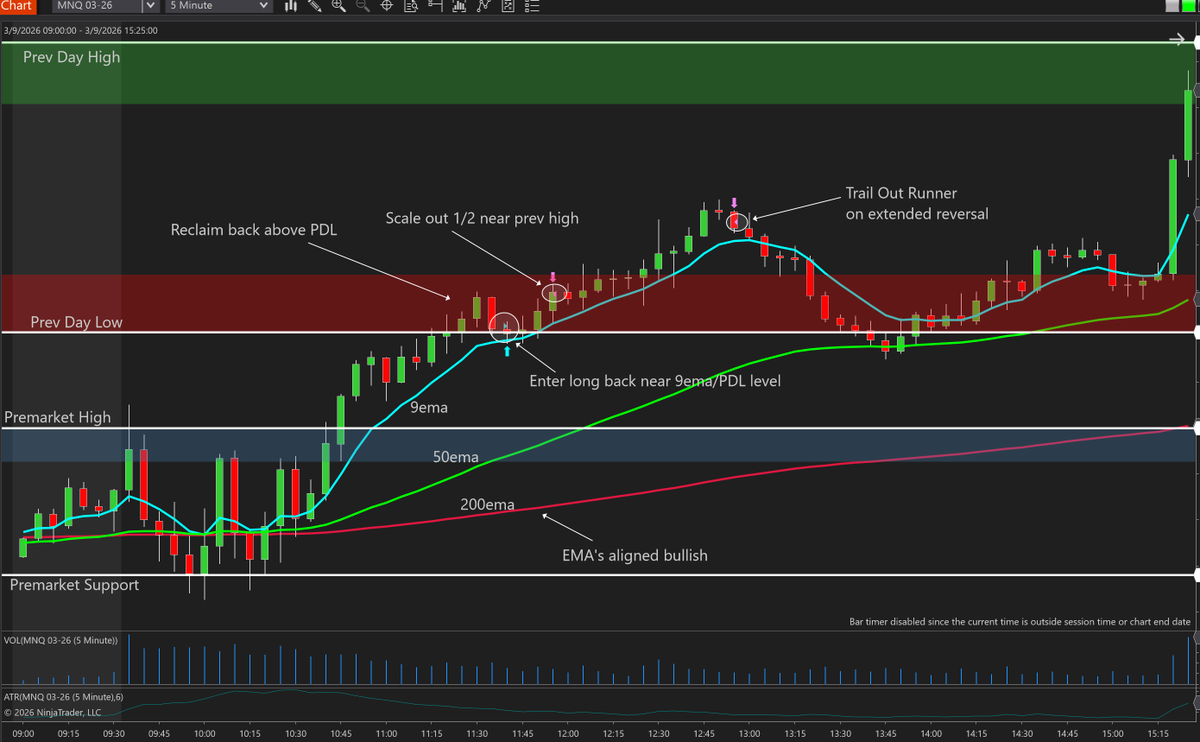Open the Strategies grid icon
This screenshot has width=1200, height=742.
pyautogui.click(x=506, y=7)
